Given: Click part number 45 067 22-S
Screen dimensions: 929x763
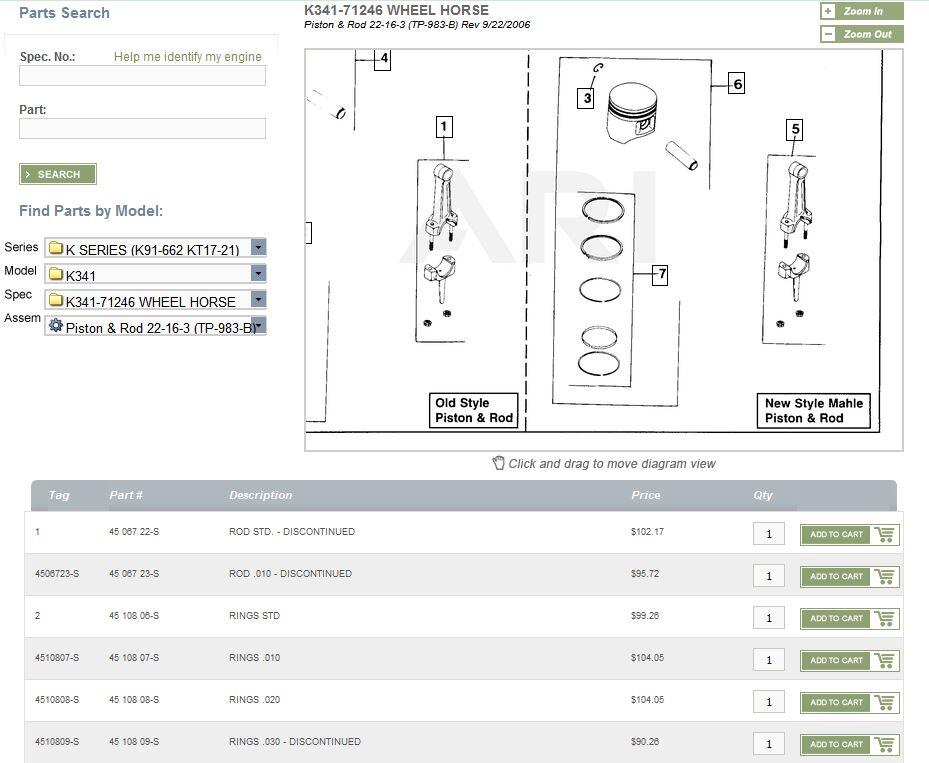Looking at the screenshot, I should coord(134,532).
